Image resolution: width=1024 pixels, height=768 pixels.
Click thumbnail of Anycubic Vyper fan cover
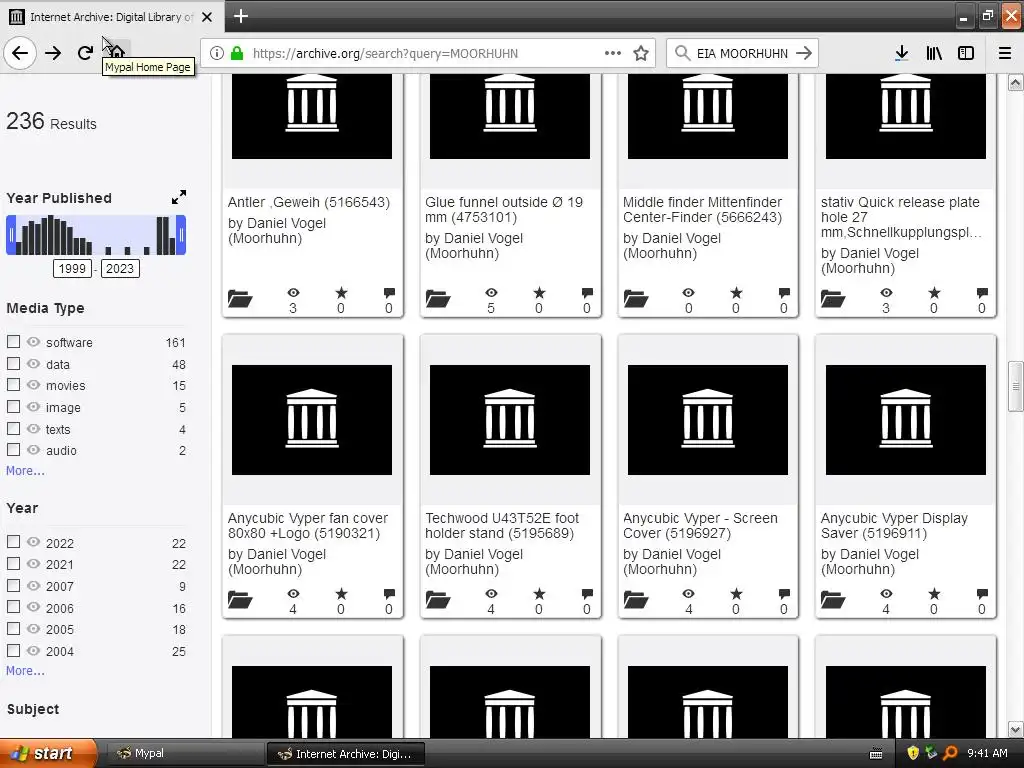tap(312, 420)
